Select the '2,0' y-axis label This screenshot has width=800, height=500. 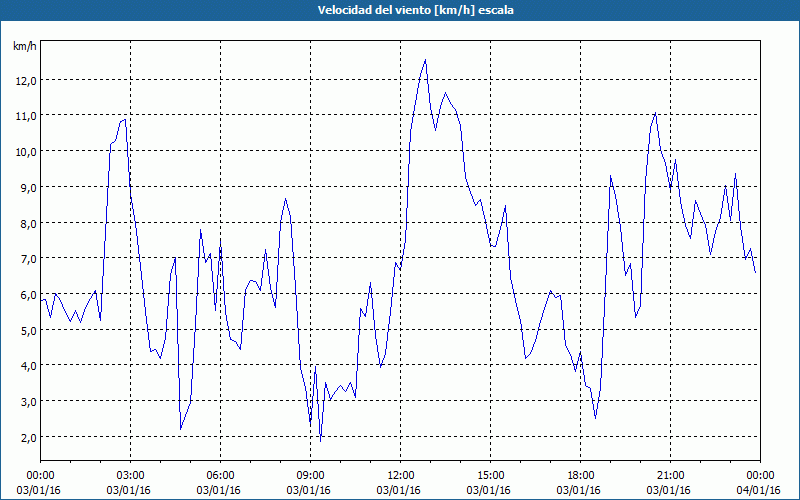(29, 437)
